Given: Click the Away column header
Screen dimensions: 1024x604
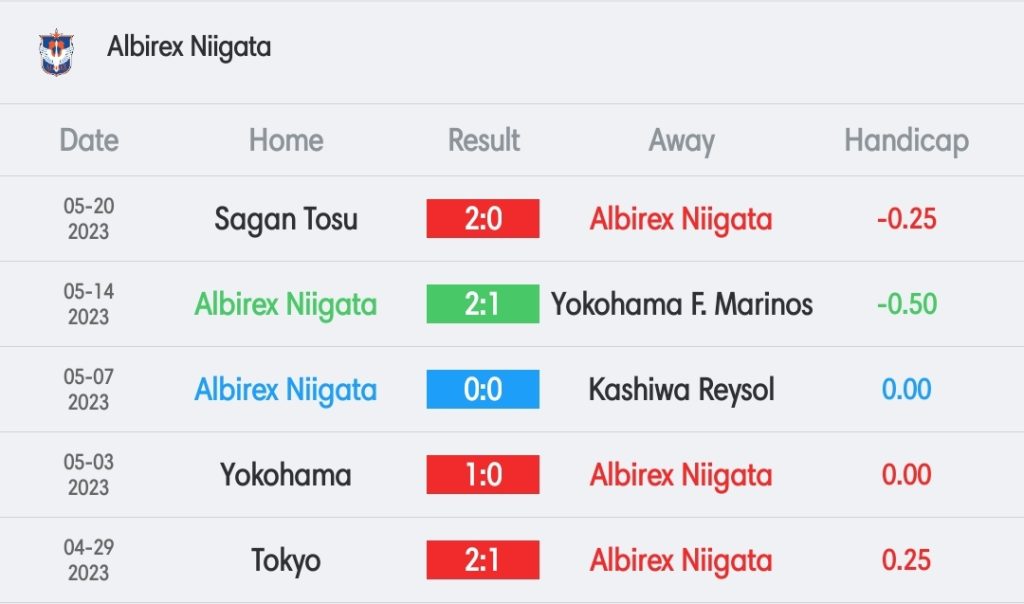Looking at the screenshot, I should tap(682, 141).
